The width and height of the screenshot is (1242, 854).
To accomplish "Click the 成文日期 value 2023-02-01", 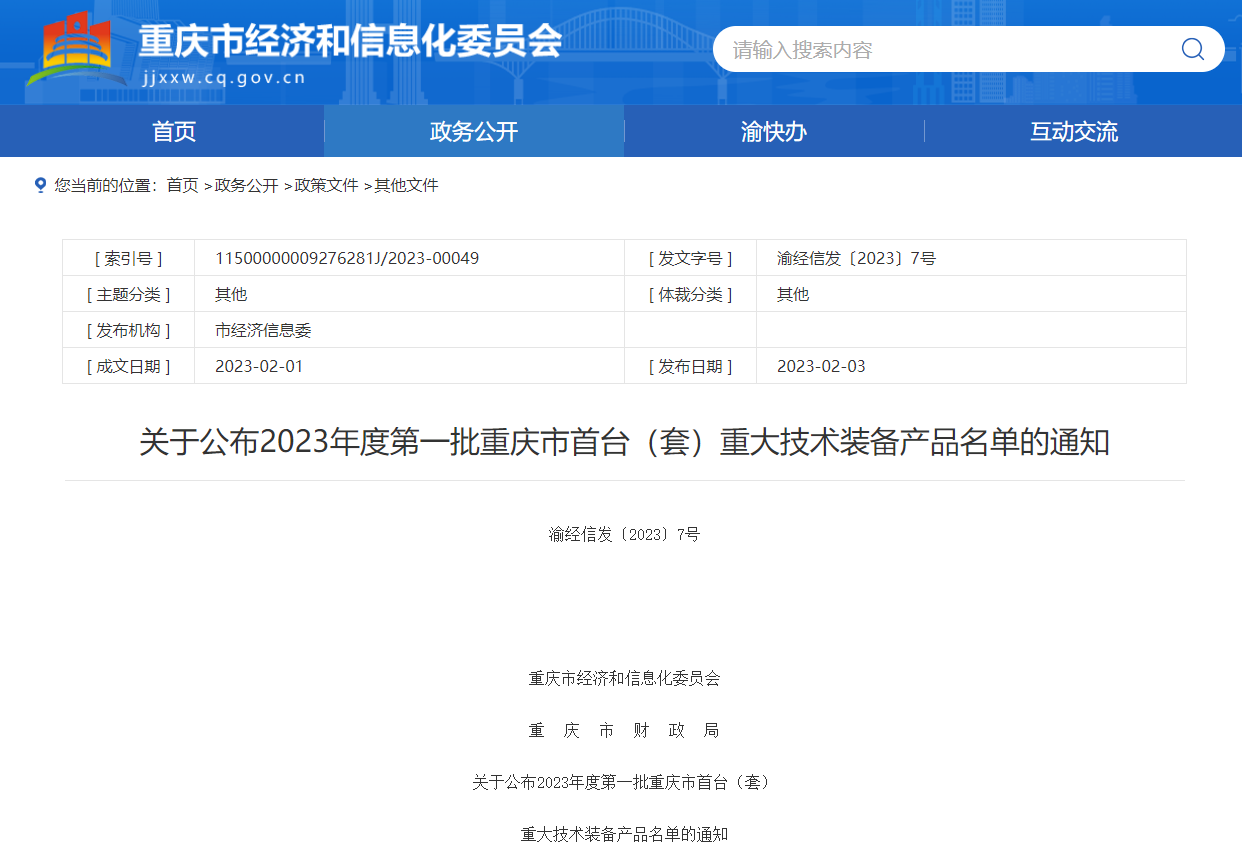I will pyautogui.click(x=259, y=366).
